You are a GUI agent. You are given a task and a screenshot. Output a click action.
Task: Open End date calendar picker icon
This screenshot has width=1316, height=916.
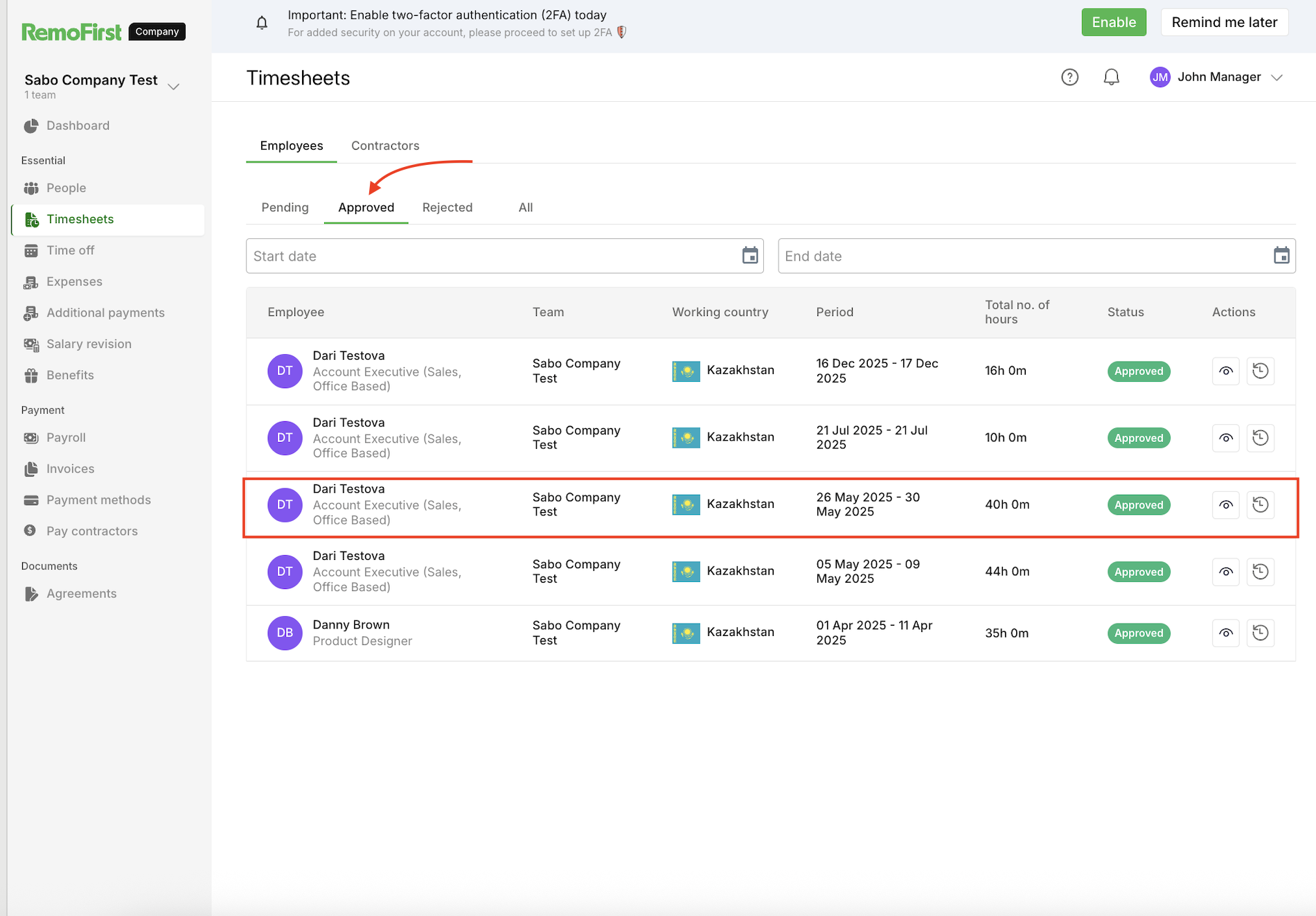pos(1281,256)
